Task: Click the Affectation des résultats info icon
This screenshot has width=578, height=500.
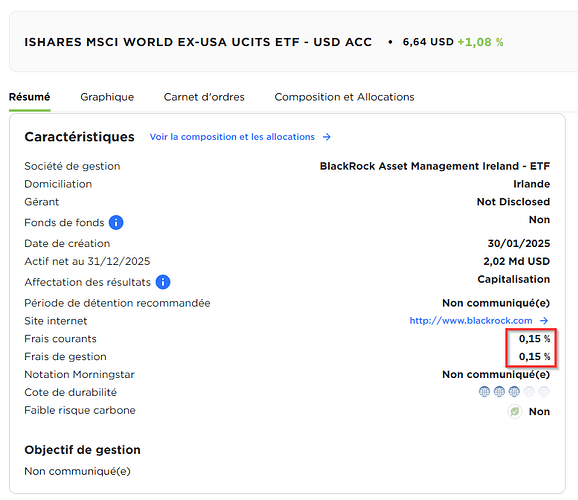Action: click(x=163, y=282)
